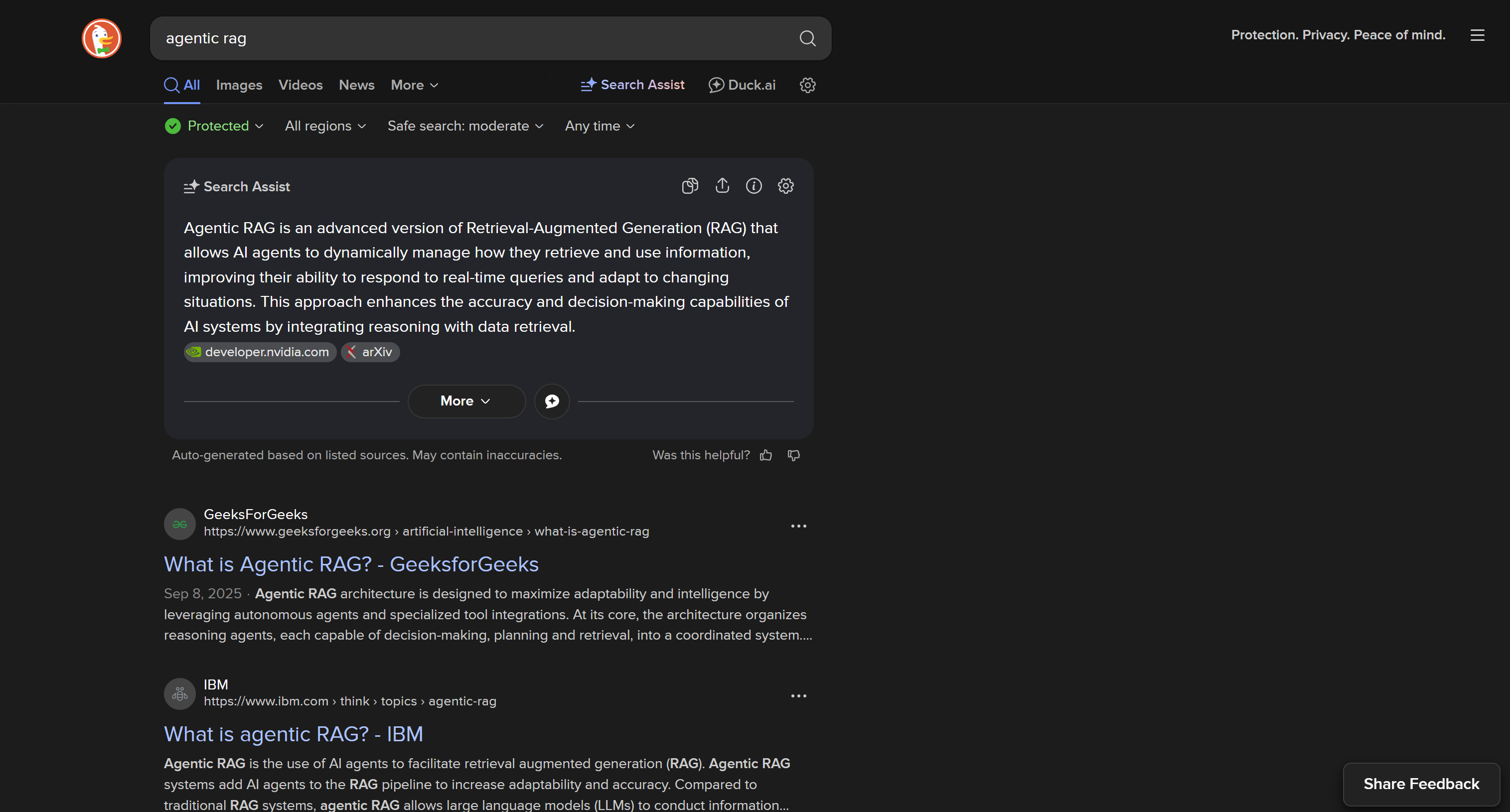Start an AI chat from the answer box

coord(552,401)
